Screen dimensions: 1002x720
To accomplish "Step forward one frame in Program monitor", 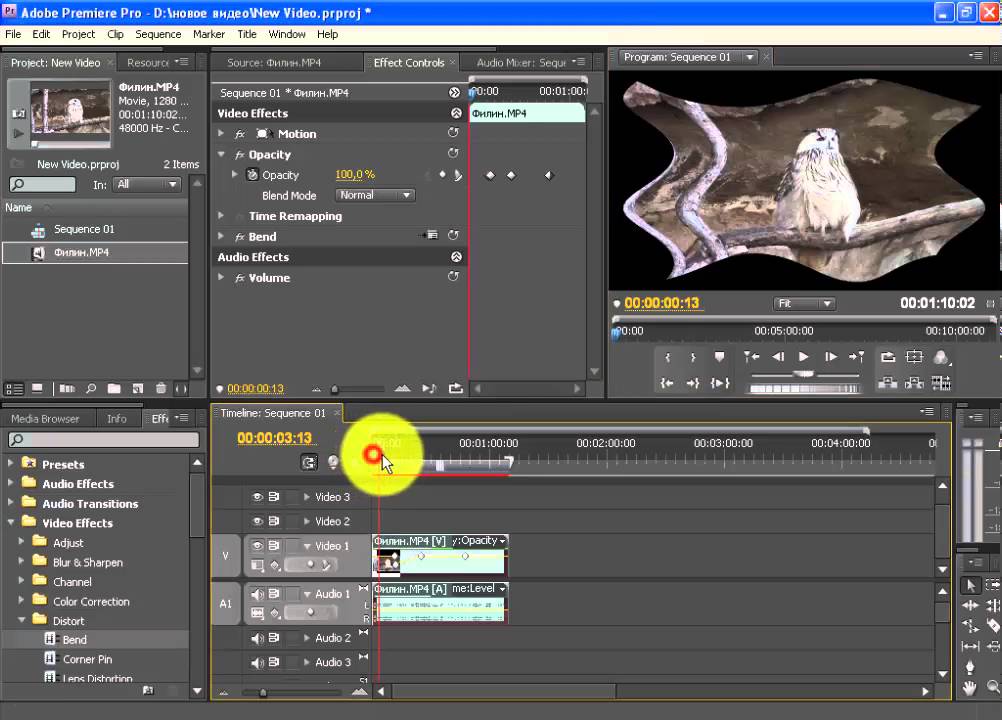I will [830, 357].
